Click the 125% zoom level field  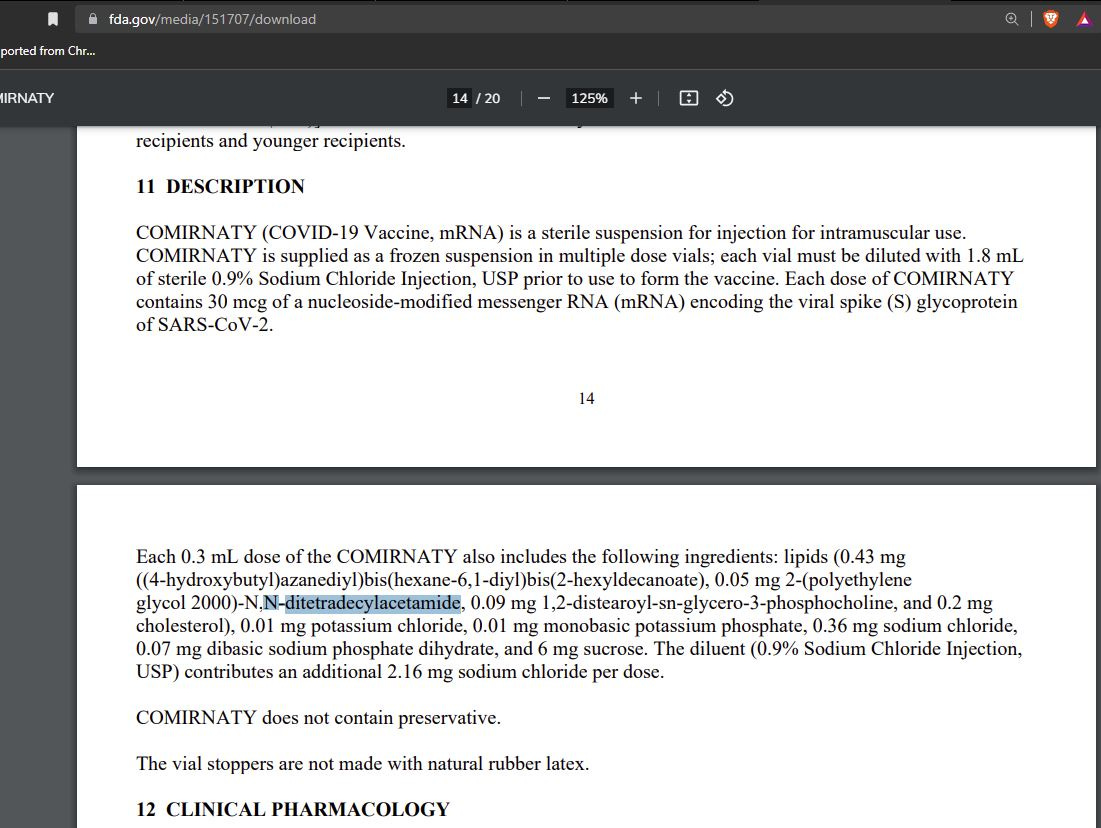pyautogui.click(x=589, y=98)
